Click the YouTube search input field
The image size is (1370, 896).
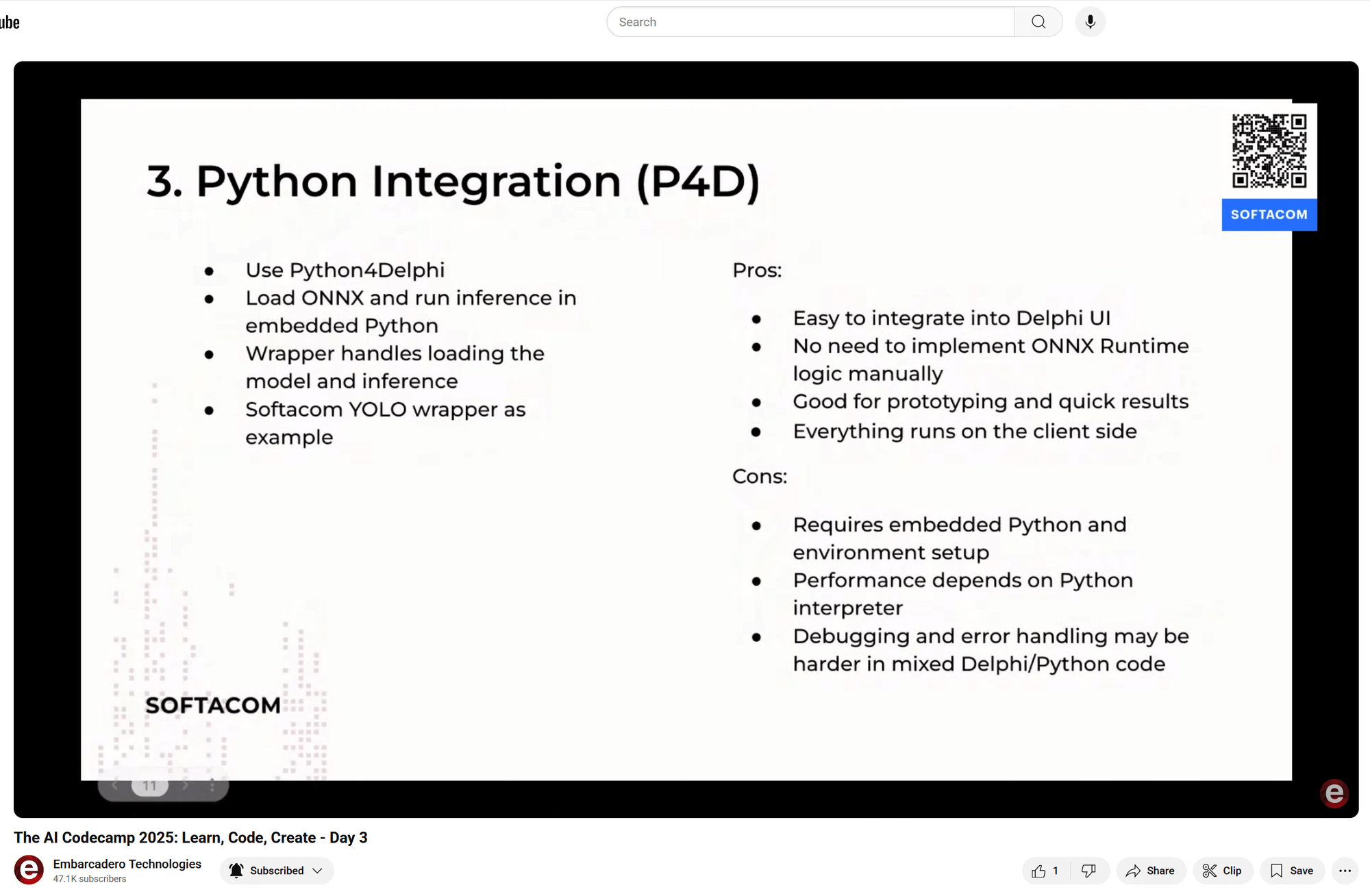810,22
